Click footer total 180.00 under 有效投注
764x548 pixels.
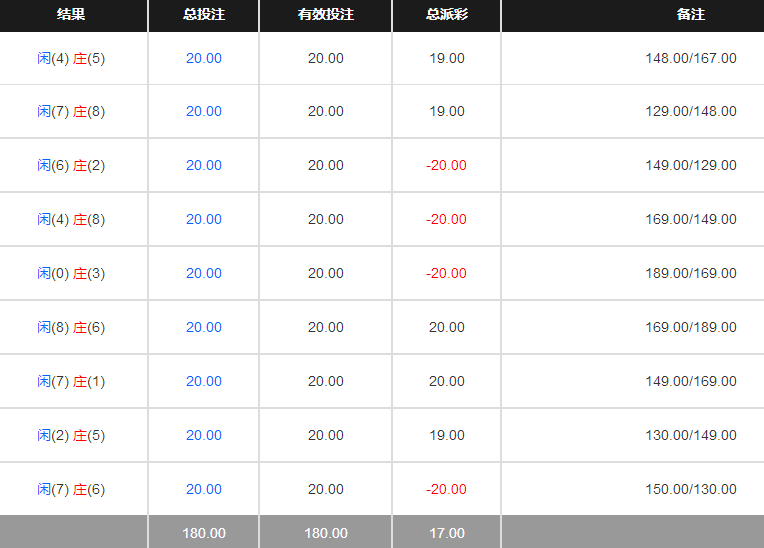pyautogui.click(x=325, y=534)
